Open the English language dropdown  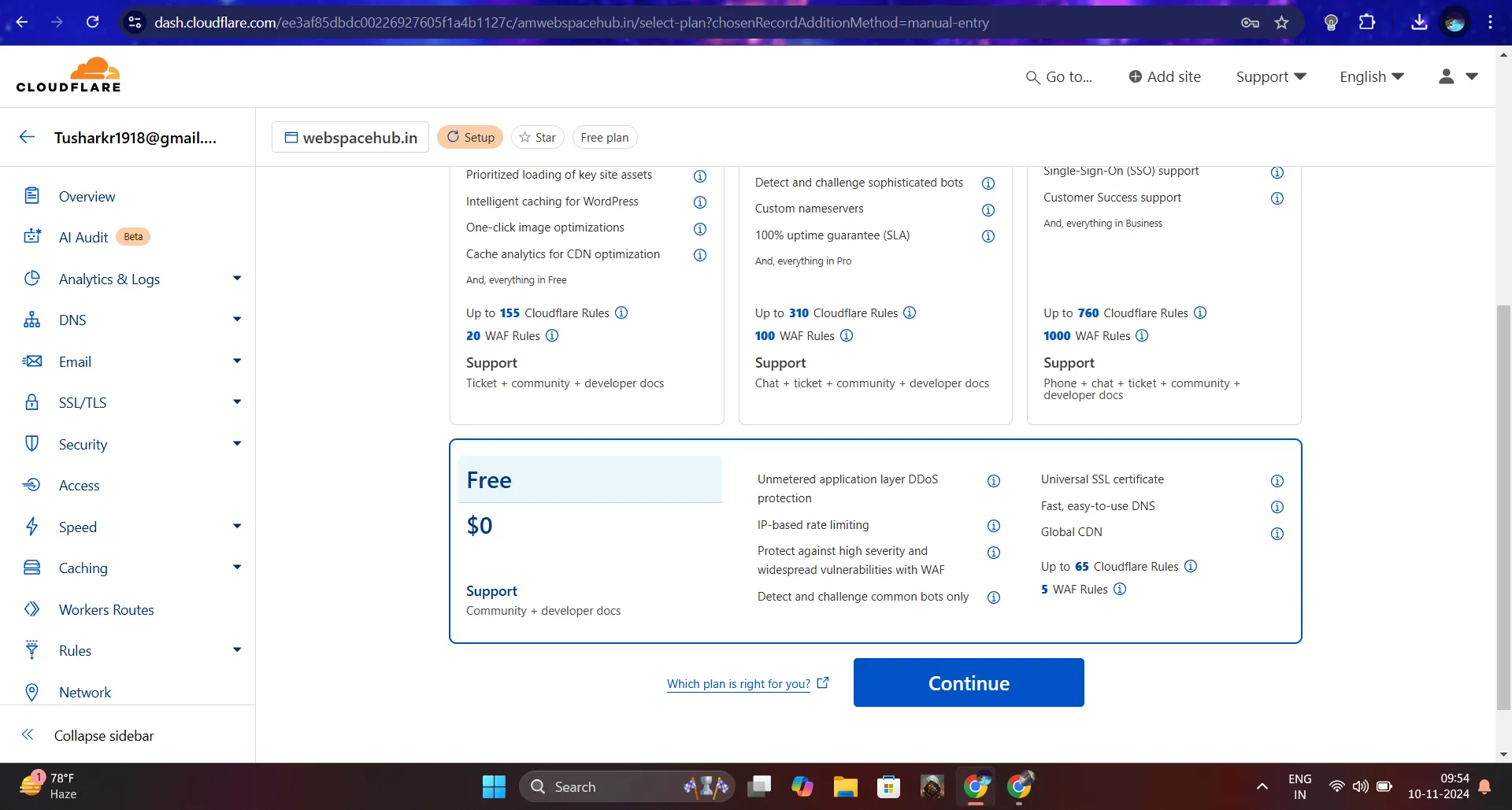pyautogui.click(x=1372, y=76)
